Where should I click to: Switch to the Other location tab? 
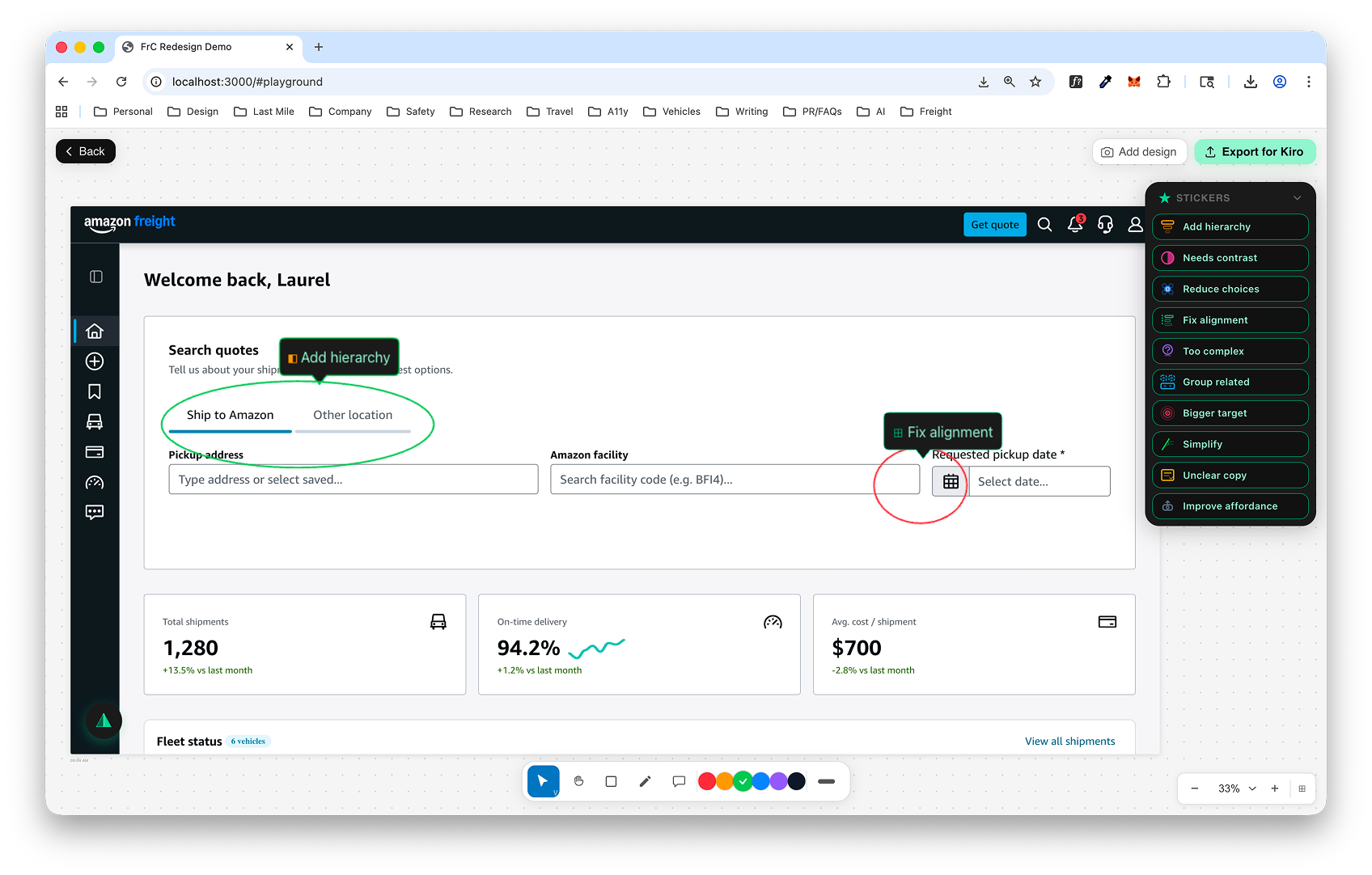click(353, 415)
